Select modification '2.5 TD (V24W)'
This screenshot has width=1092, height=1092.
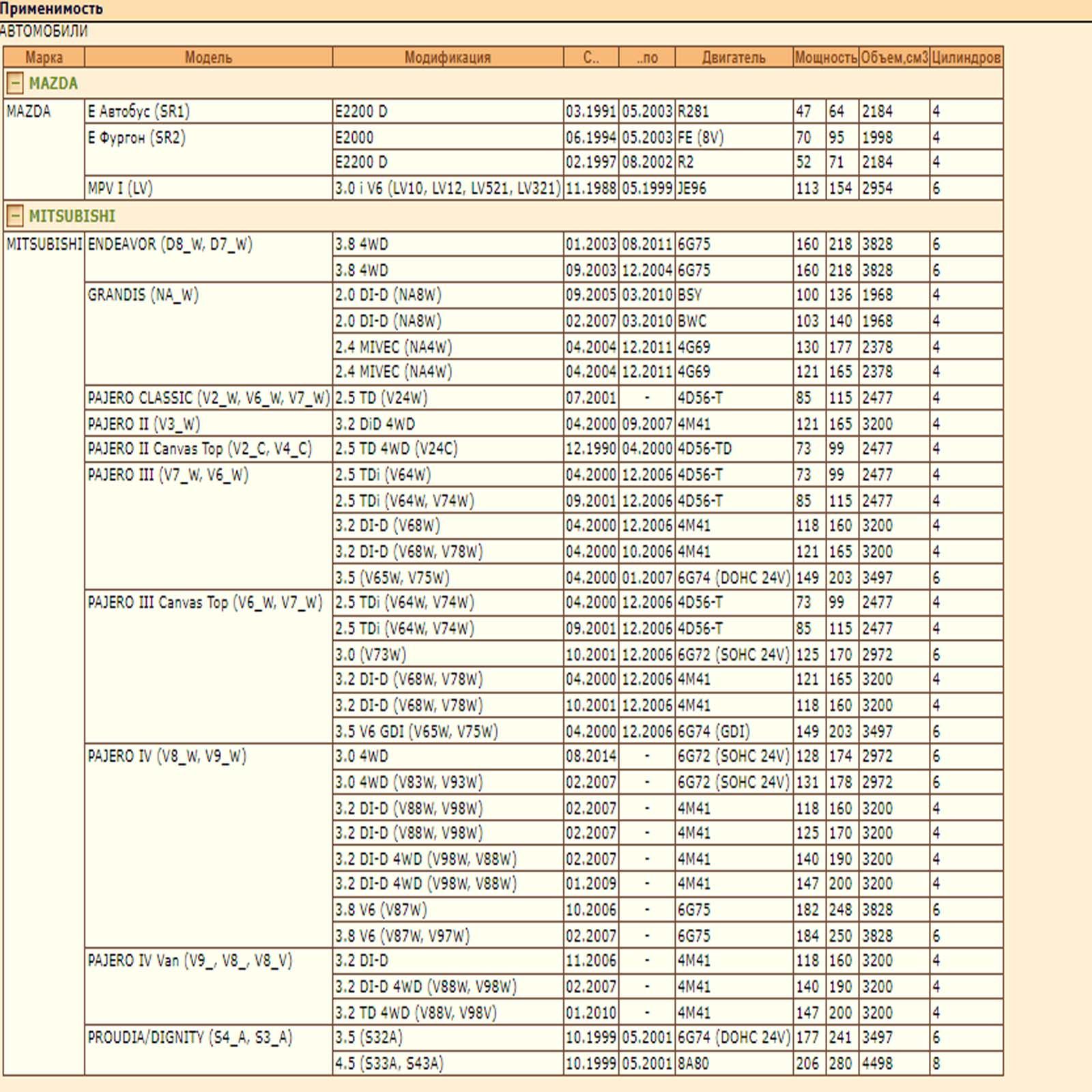(x=448, y=398)
